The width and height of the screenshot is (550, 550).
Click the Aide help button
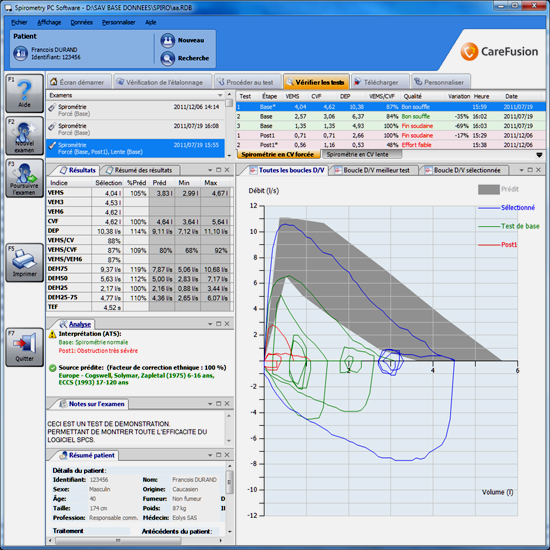coord(24,93)
